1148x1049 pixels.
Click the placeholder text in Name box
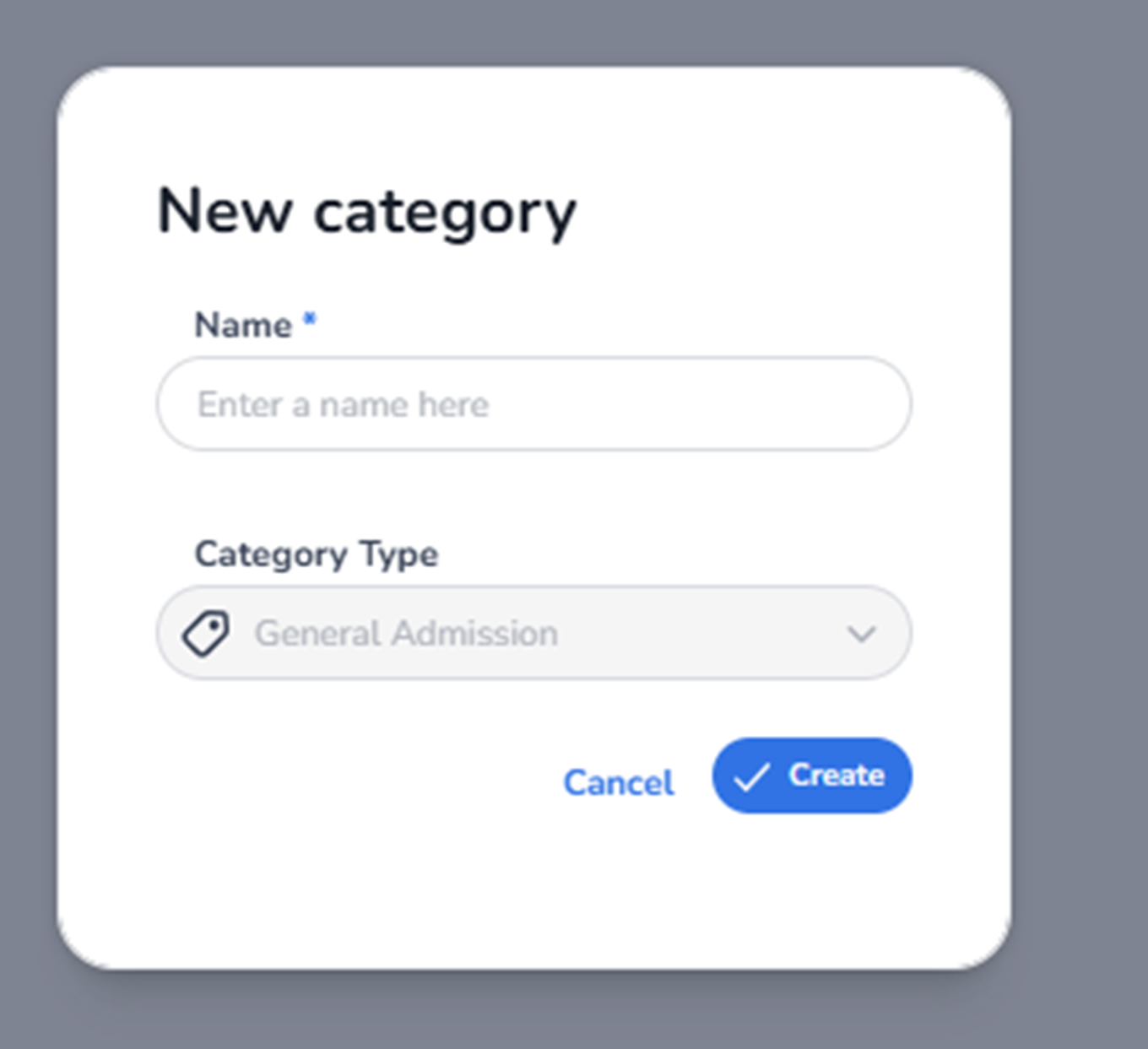[343, 405]
